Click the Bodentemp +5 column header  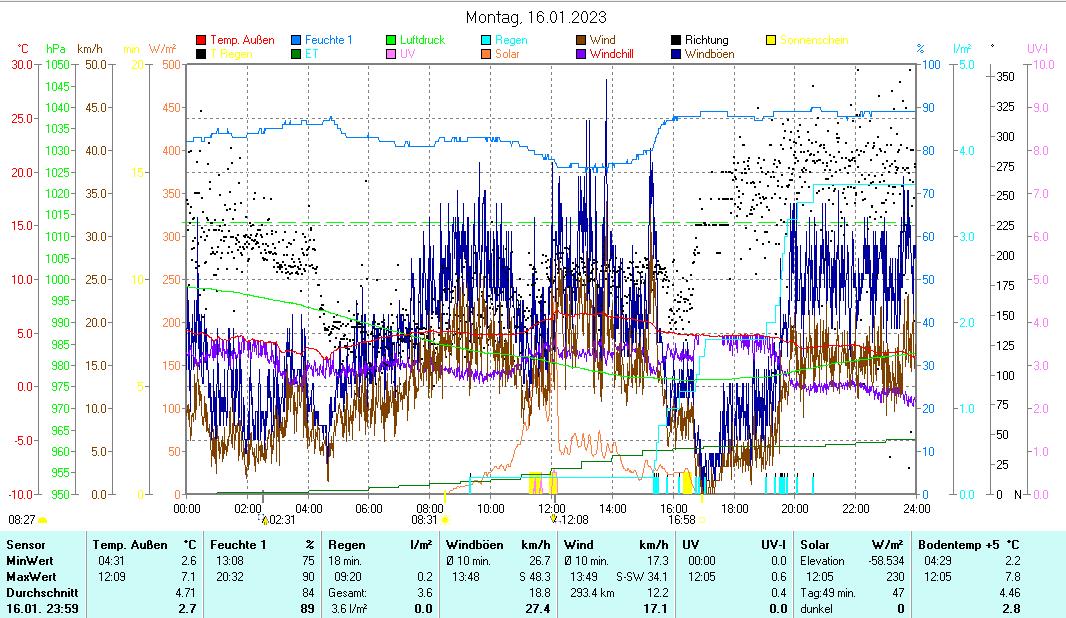[x=960, y=544]
